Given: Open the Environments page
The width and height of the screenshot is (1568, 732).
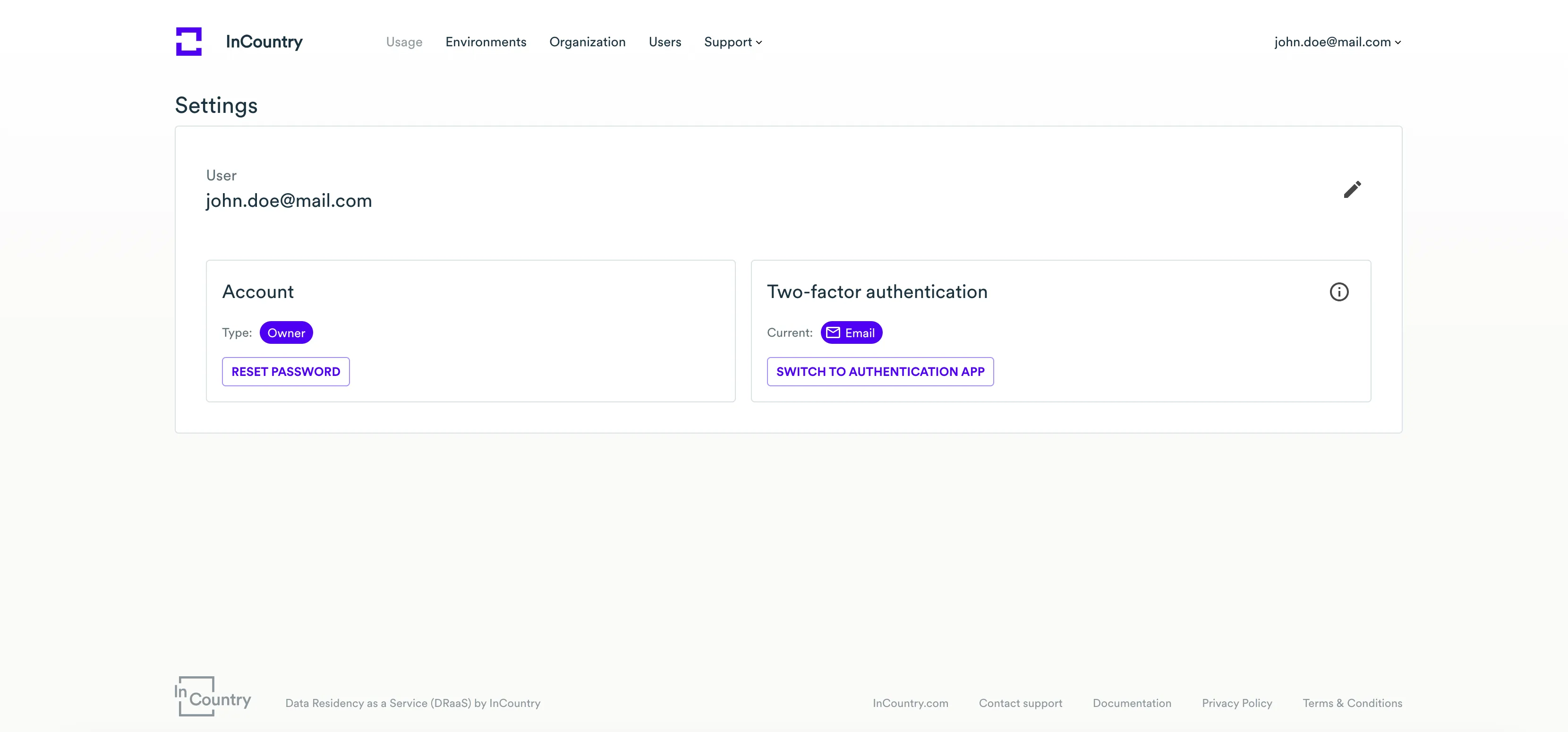Looking at the screenshot, I should (x=485, y=42).
